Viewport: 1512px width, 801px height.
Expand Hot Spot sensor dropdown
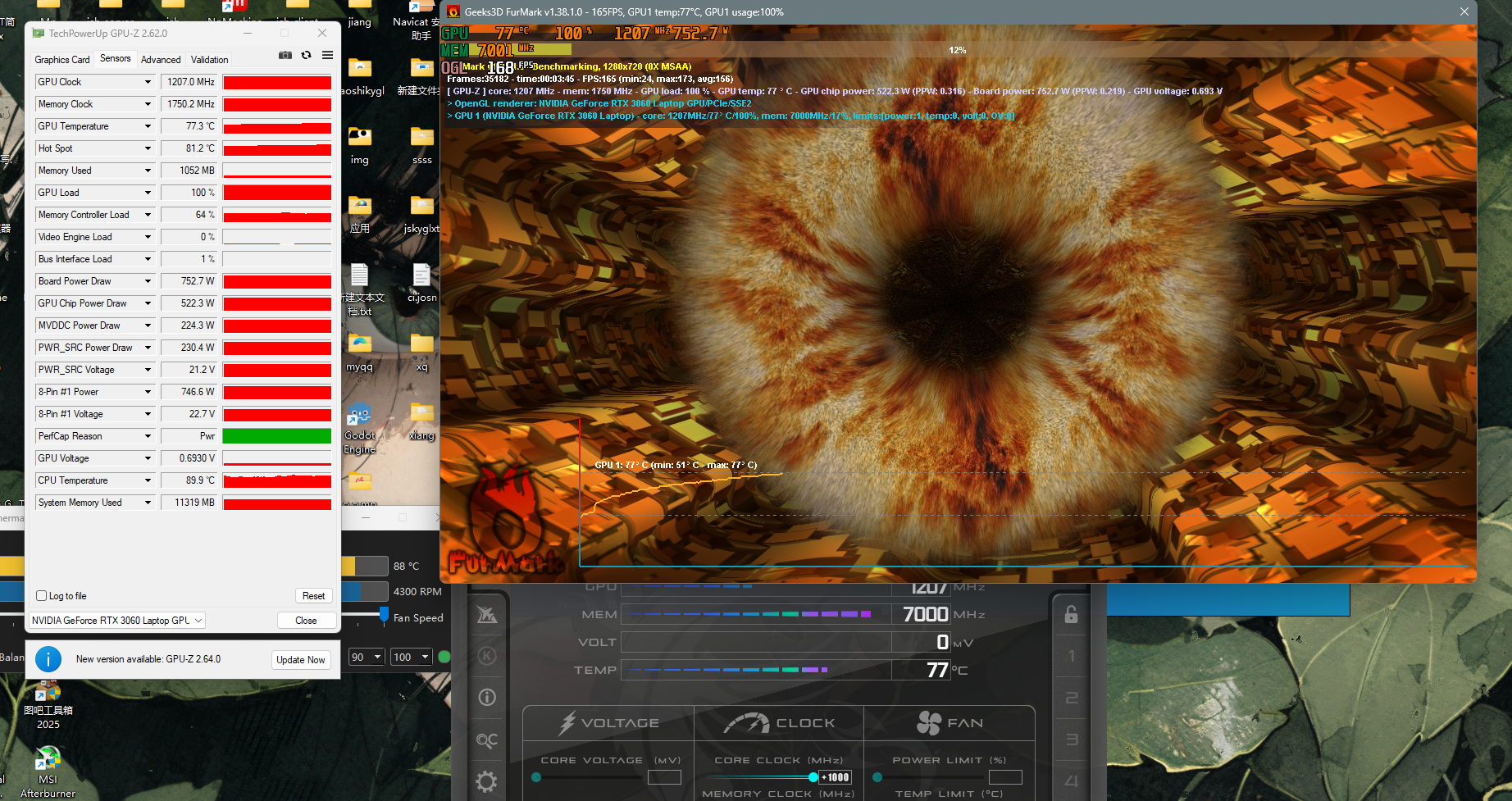coord(148,148)
